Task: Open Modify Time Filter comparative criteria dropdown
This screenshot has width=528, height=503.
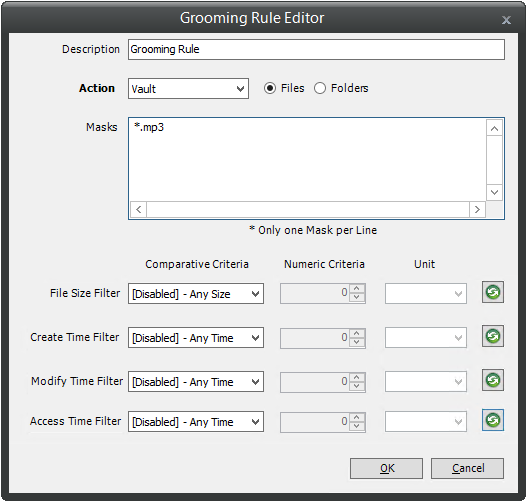Action: coord(196,381)
